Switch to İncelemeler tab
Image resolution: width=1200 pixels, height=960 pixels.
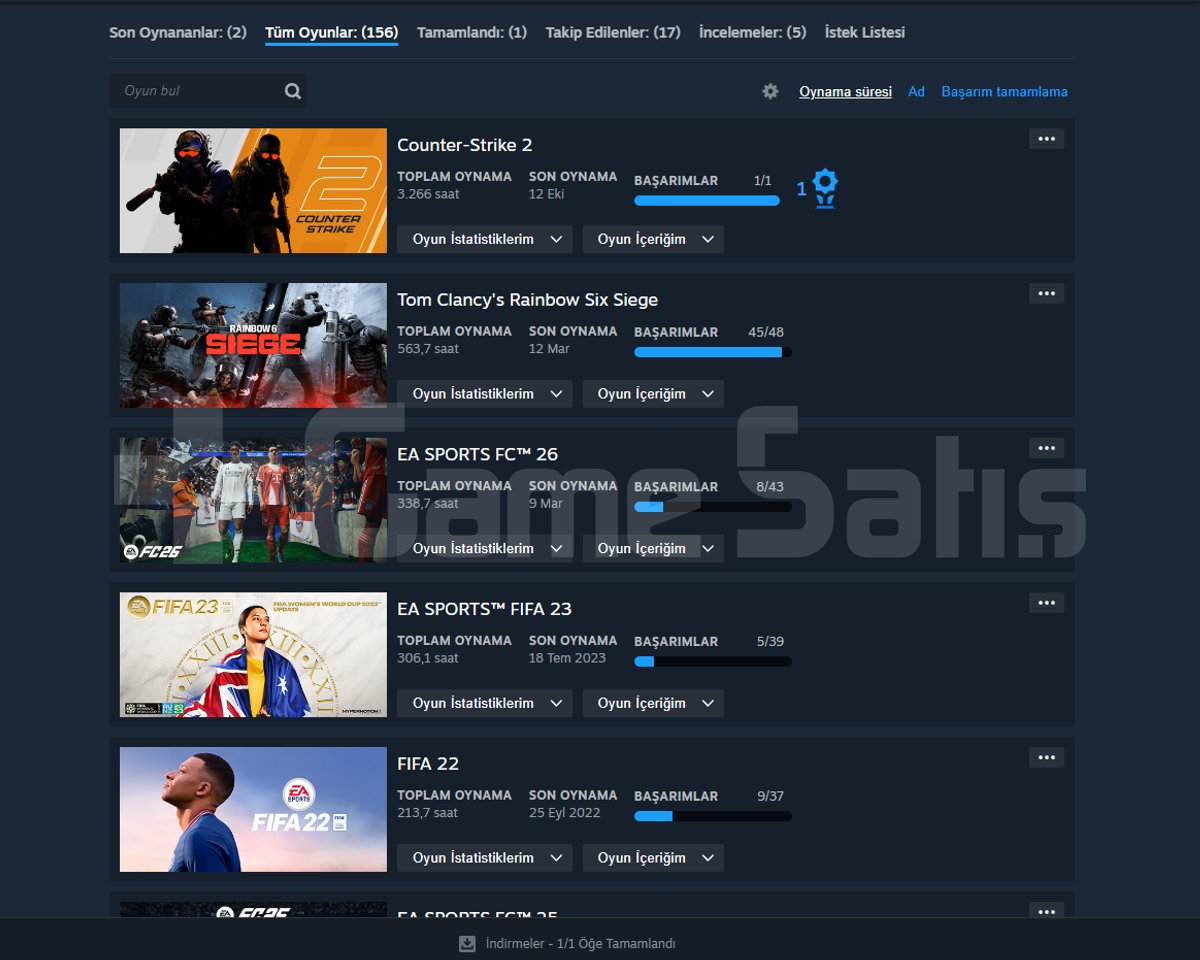click(x=752, y=32)
